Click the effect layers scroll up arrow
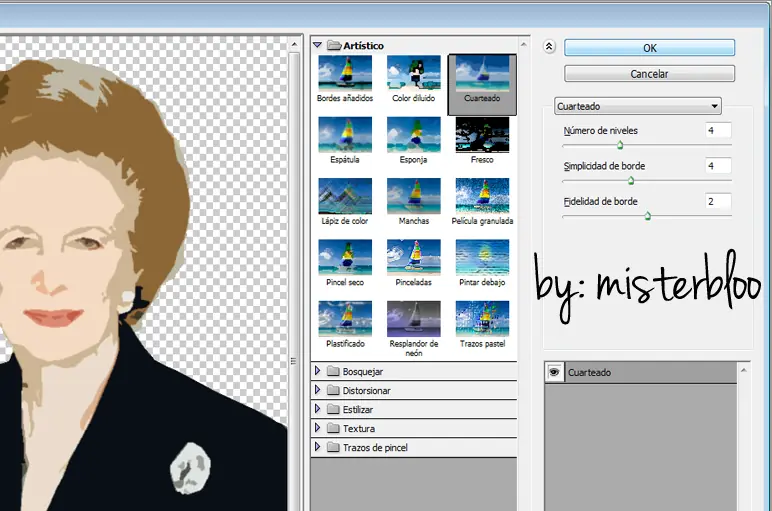Screen dimensions: 772x511 (744, 370)
